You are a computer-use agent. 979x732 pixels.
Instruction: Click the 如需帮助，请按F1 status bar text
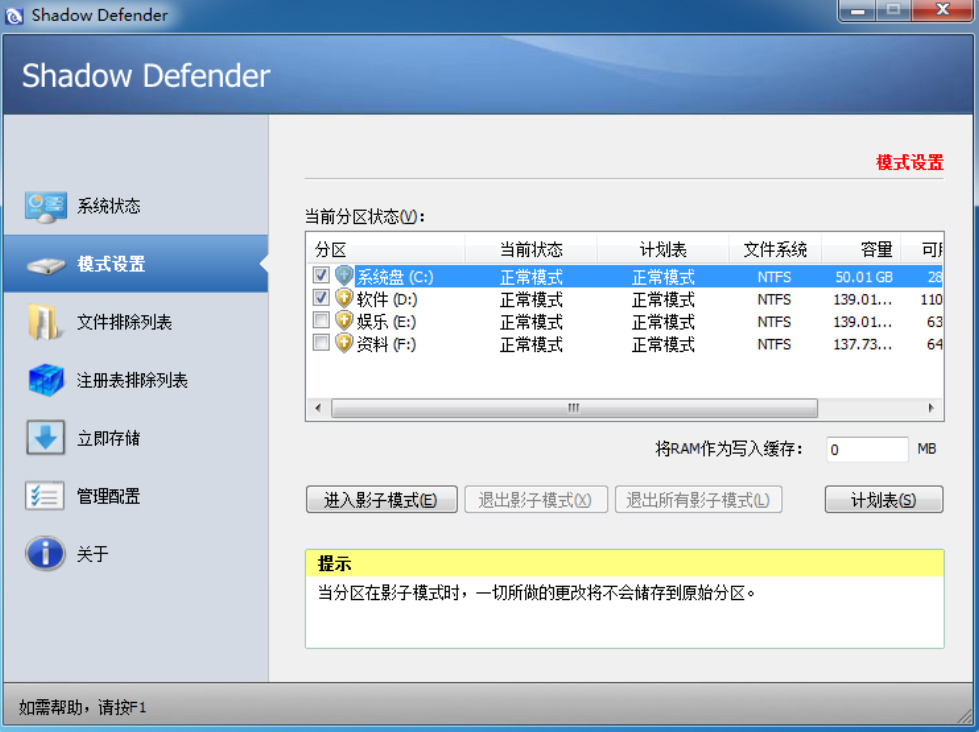click(x=82, y=707)
